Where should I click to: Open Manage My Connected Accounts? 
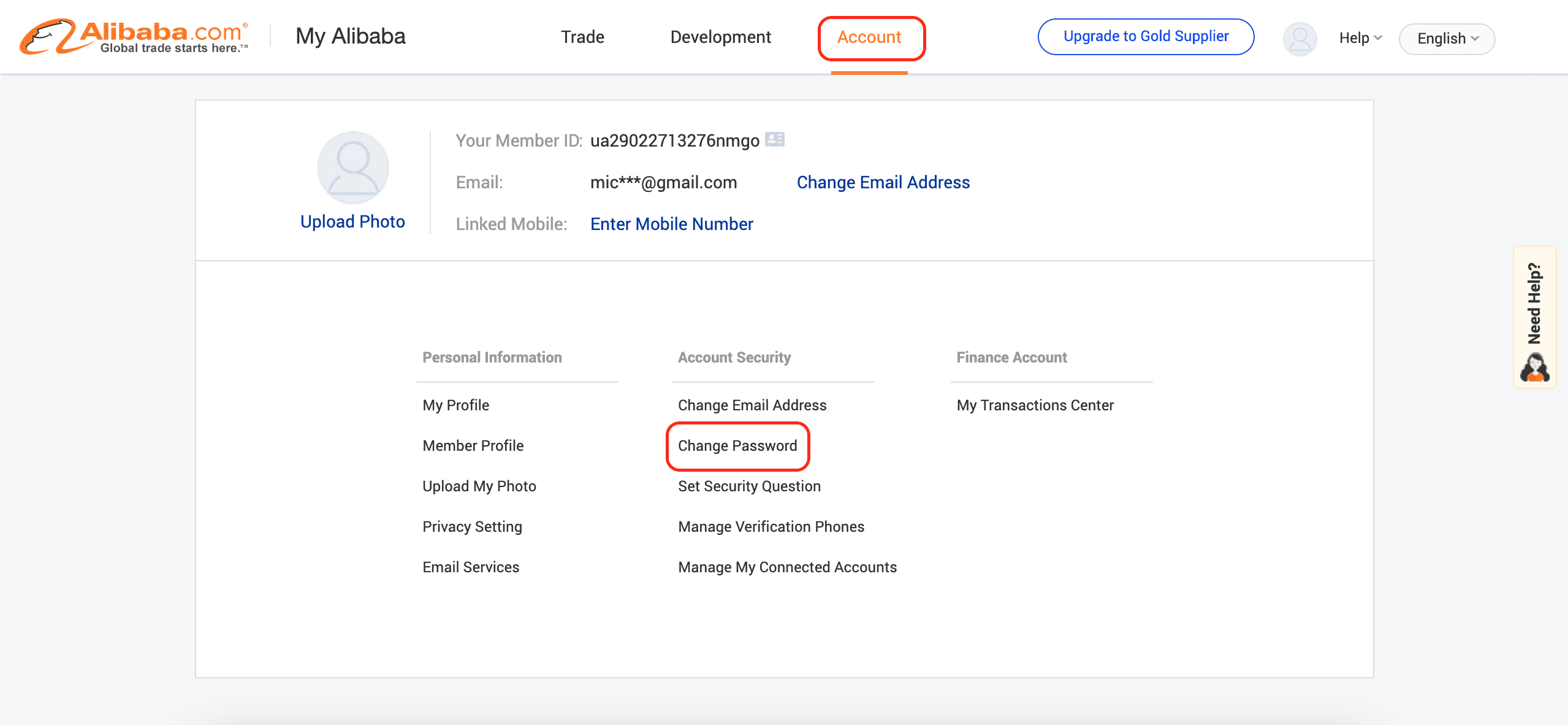pyautogui.click(x=787, y=567)
